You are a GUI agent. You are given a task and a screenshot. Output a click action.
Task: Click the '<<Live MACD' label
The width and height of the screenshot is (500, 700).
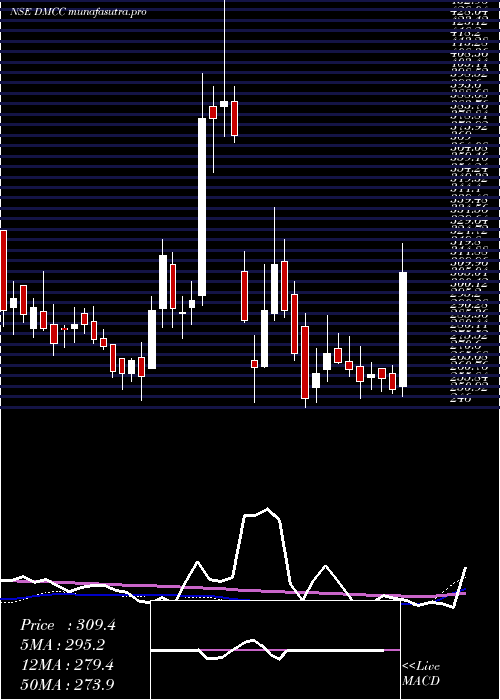(421, 674)
